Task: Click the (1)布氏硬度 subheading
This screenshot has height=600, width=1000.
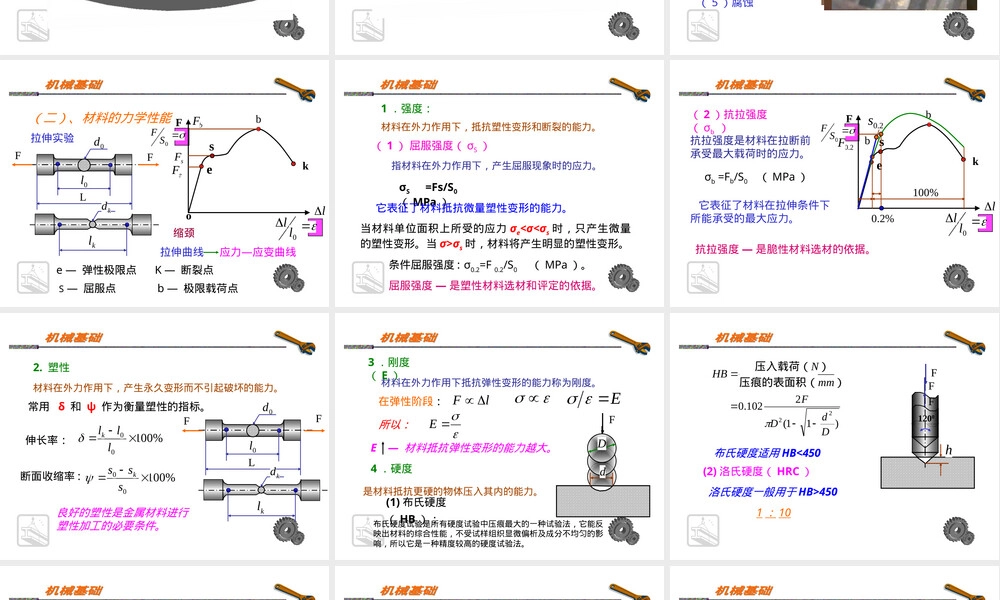Action: 416,502
